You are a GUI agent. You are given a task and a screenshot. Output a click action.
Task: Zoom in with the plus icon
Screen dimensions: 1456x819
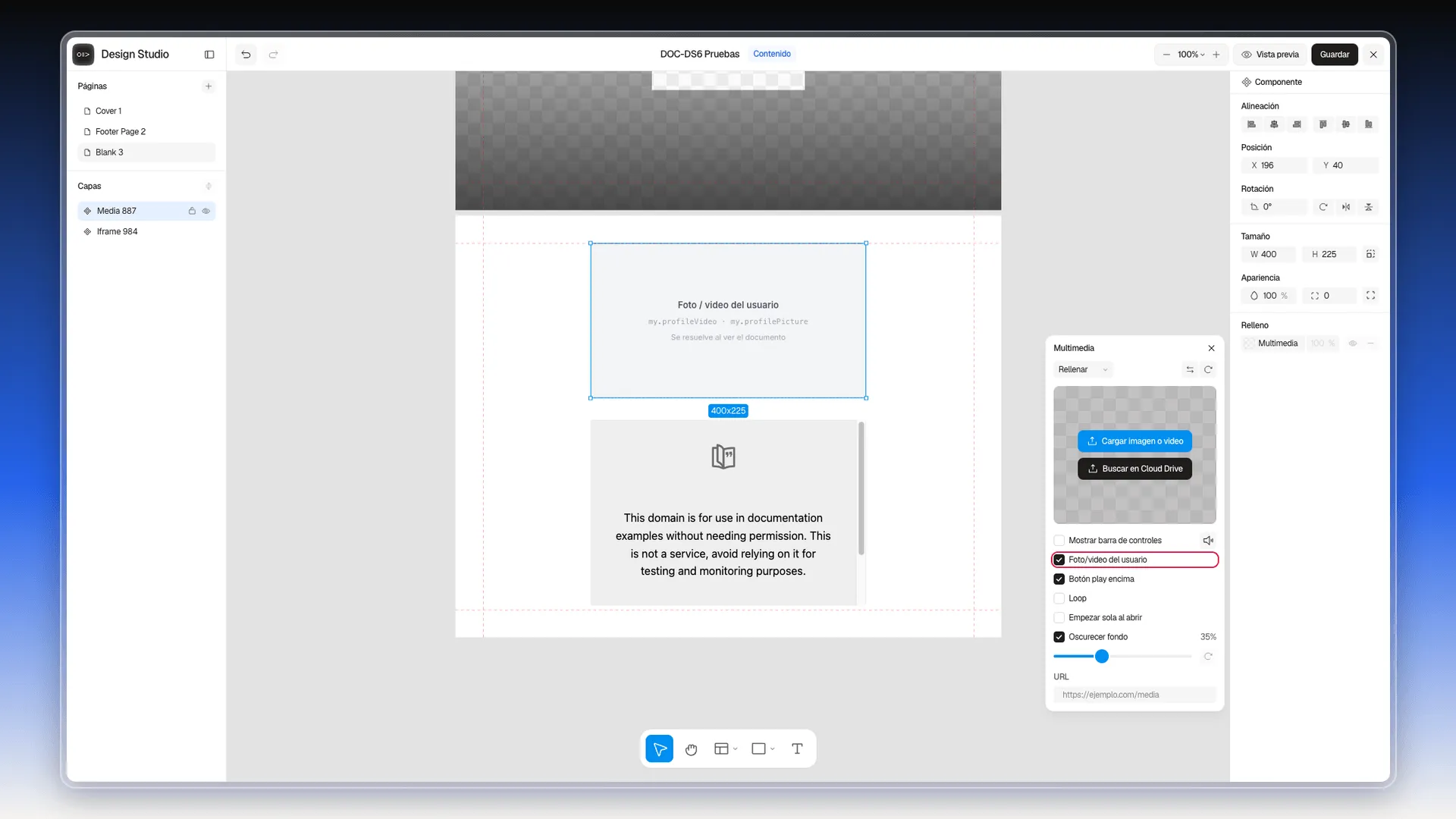pyautogui.click(x=1216, y=55)
